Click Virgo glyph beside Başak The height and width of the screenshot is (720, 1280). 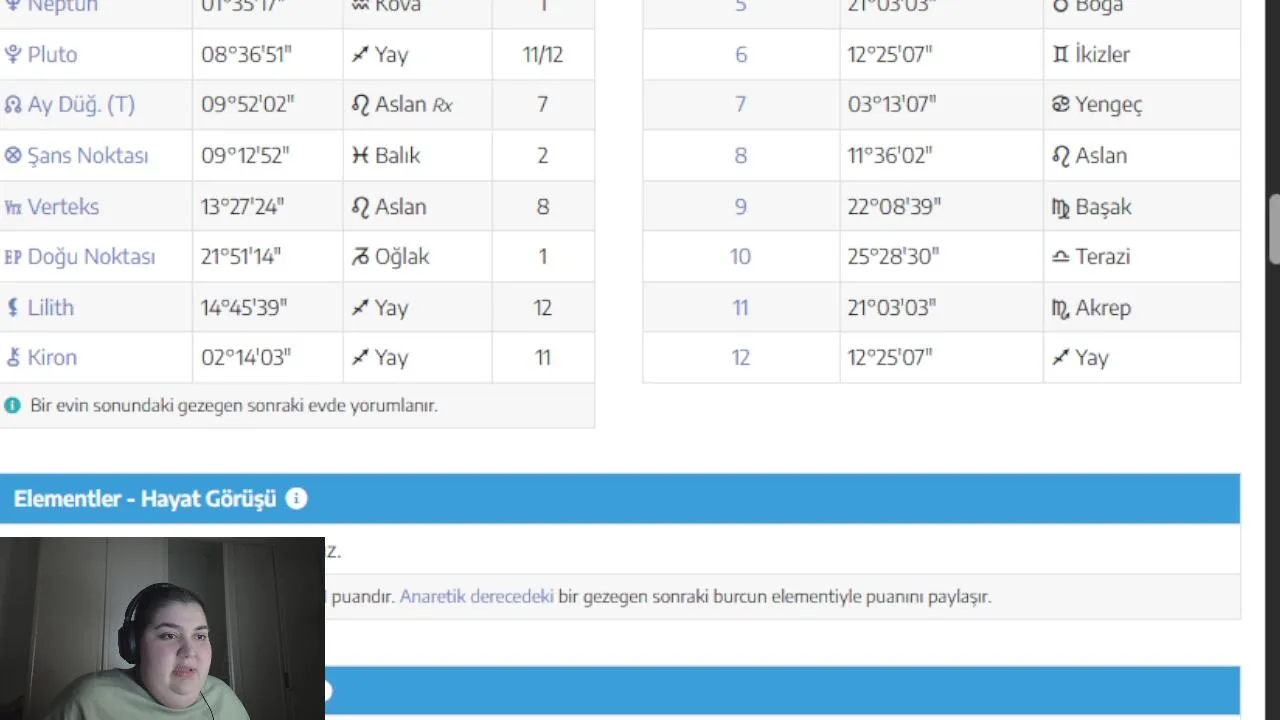point(1061,207)
